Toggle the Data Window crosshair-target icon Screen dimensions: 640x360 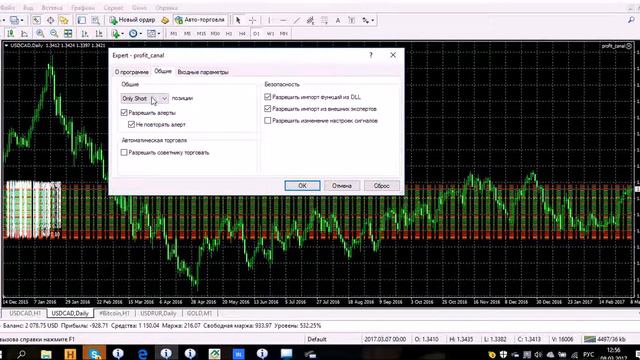click(x=50, y=20)
